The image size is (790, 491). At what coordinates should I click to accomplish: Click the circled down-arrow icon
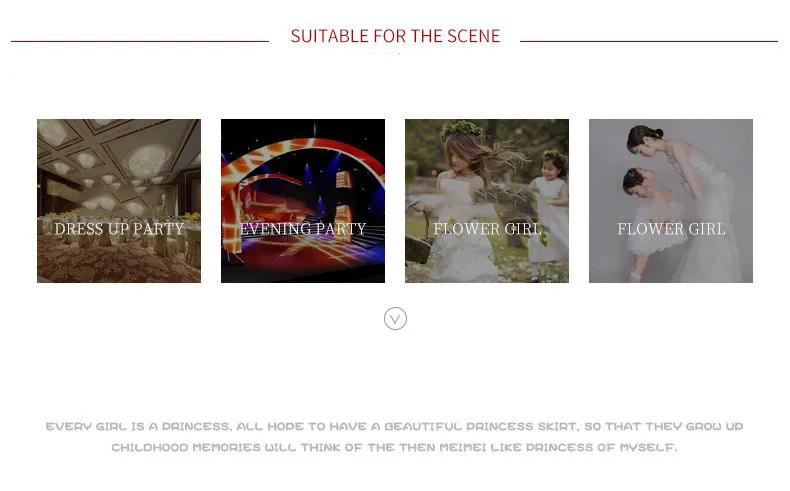(x=395, y=319)
